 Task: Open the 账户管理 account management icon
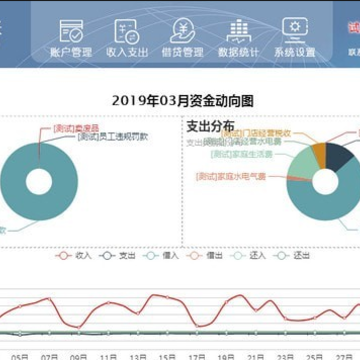click(x=71, y=31)
